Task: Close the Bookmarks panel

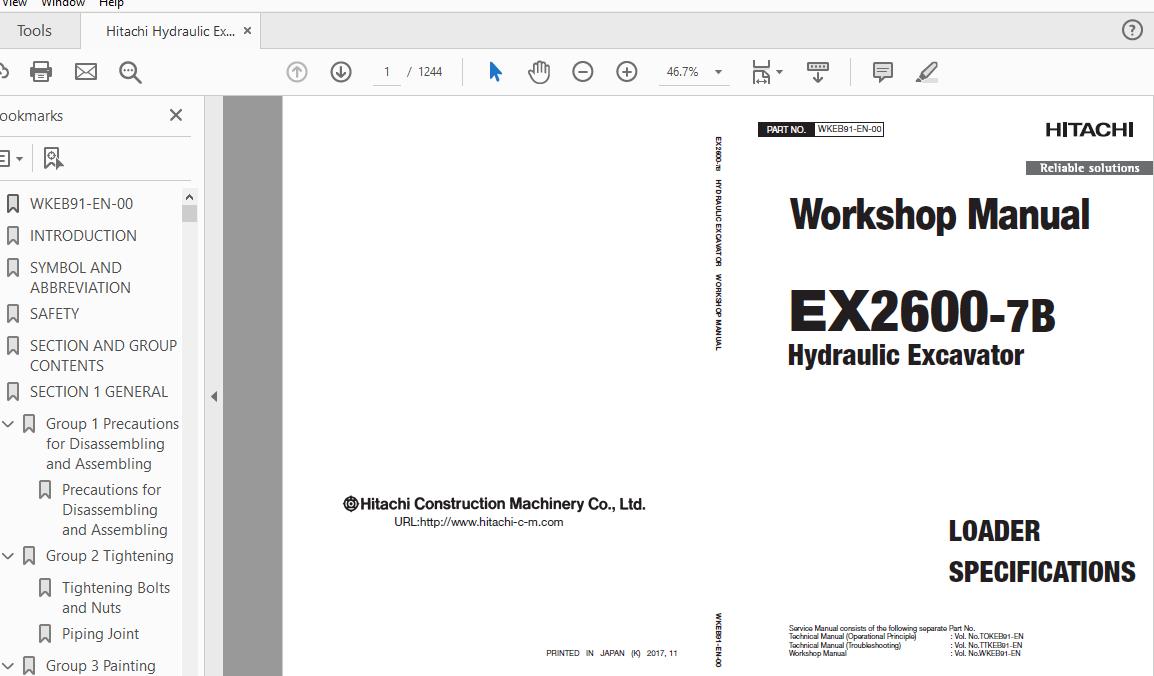Action: (176, 115)
